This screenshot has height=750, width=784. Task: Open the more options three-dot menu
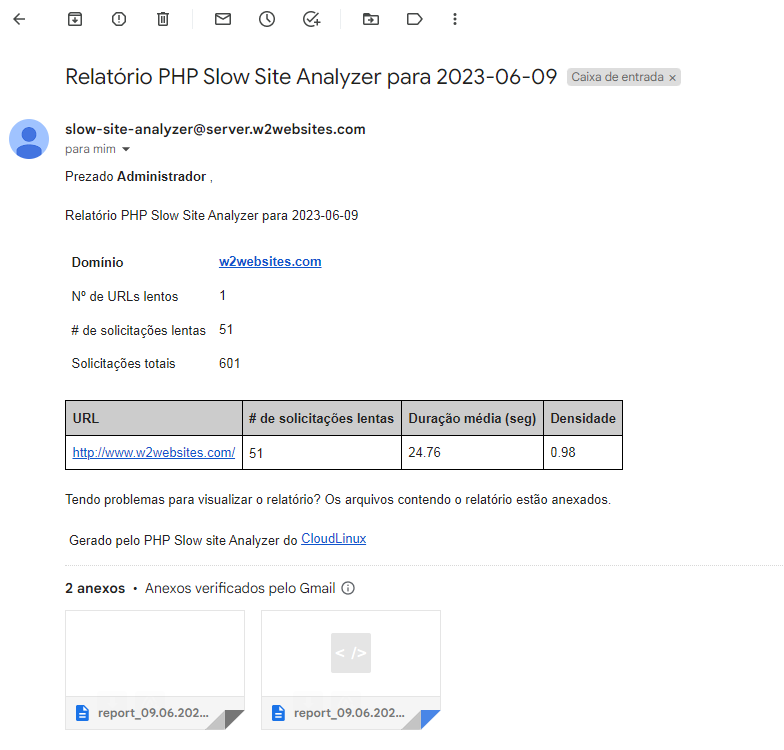pyautogui.click(x=454, y=20)
